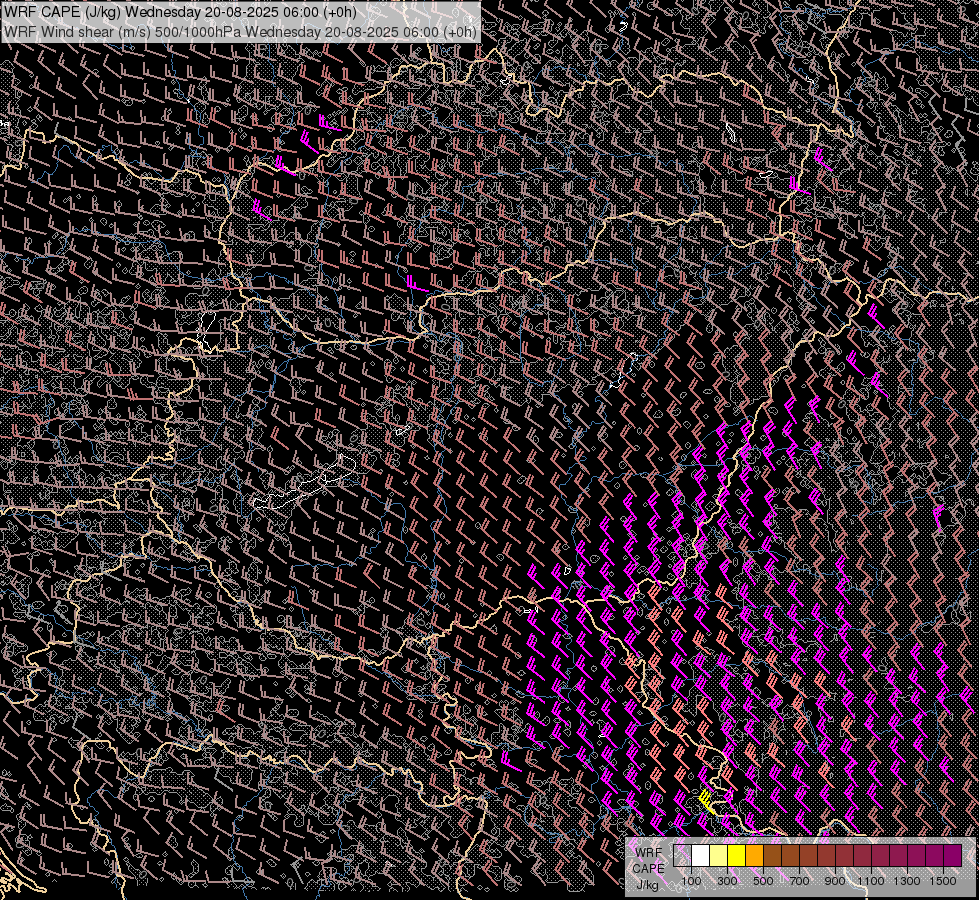Click the legend value 300

727,881
